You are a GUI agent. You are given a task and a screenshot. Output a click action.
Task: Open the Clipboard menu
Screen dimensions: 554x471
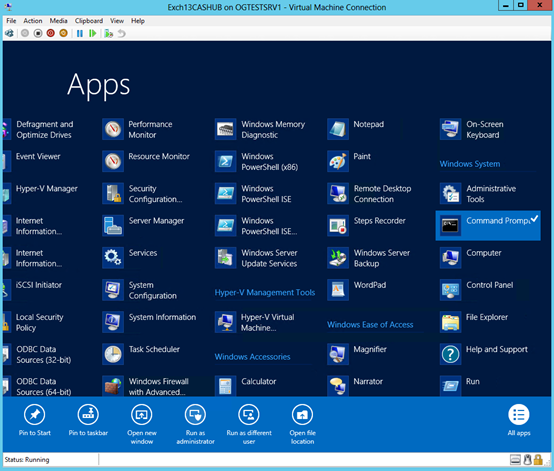click(89, 21)
